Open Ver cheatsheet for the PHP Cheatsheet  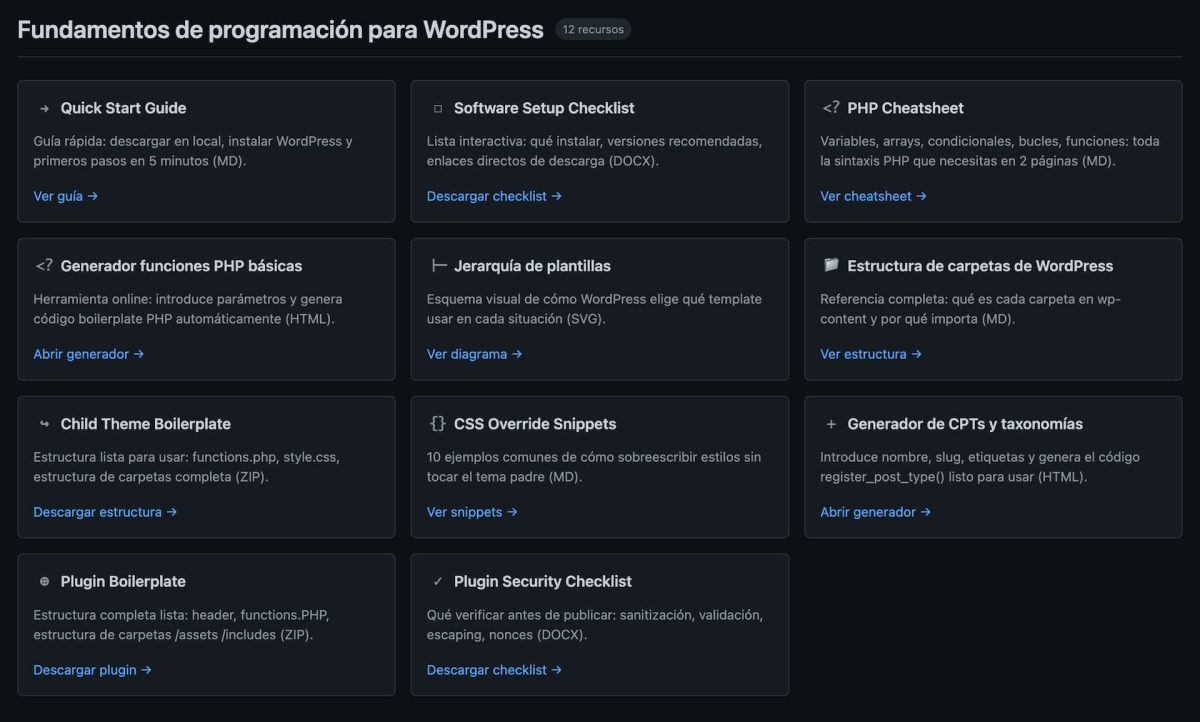[x=873, y=195]
